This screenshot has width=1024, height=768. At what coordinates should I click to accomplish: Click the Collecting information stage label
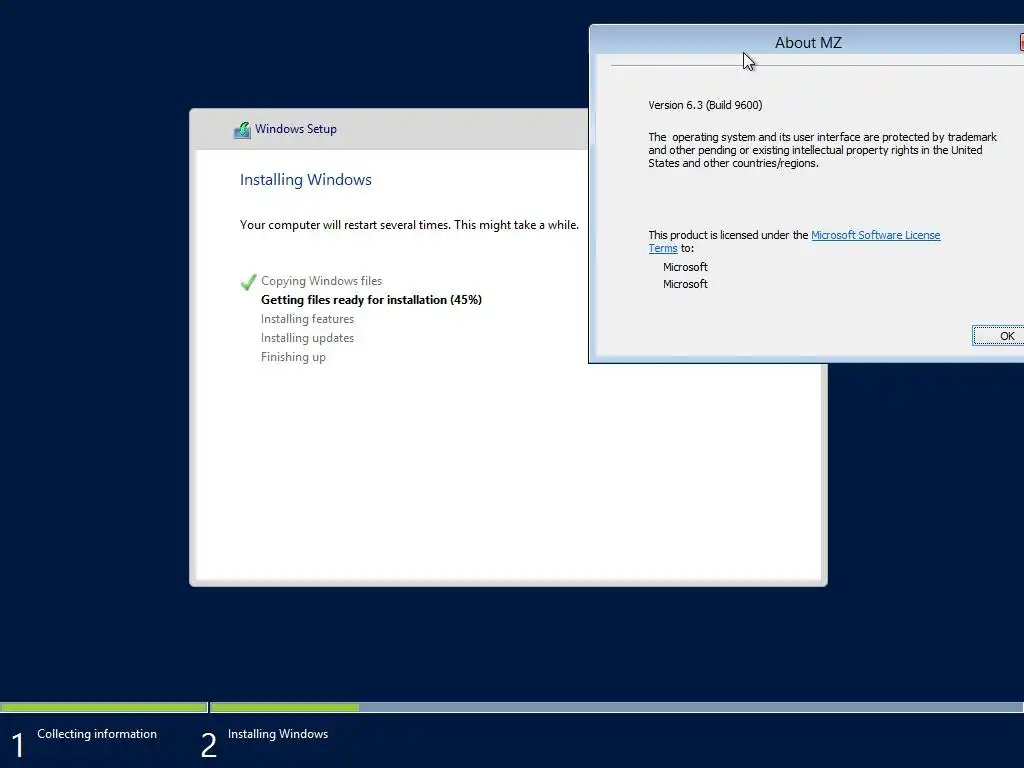[97, 734]
